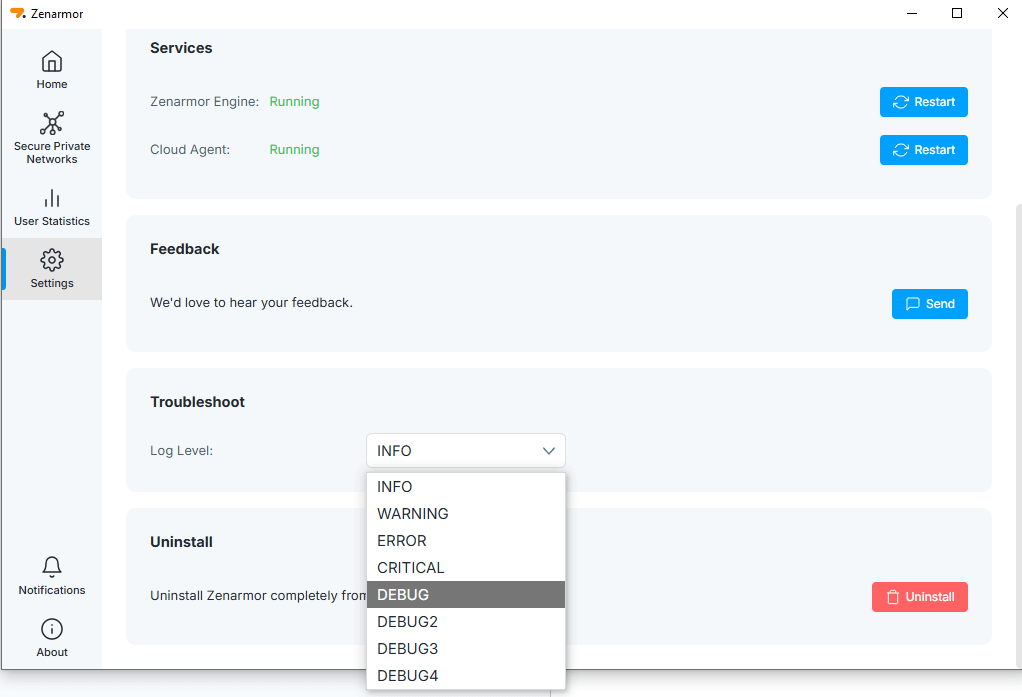The height and width of the screenshot is (697, 1022).
Task: Send feedback with the Send button
Action: pyautogui.click(x=929, y=304)
